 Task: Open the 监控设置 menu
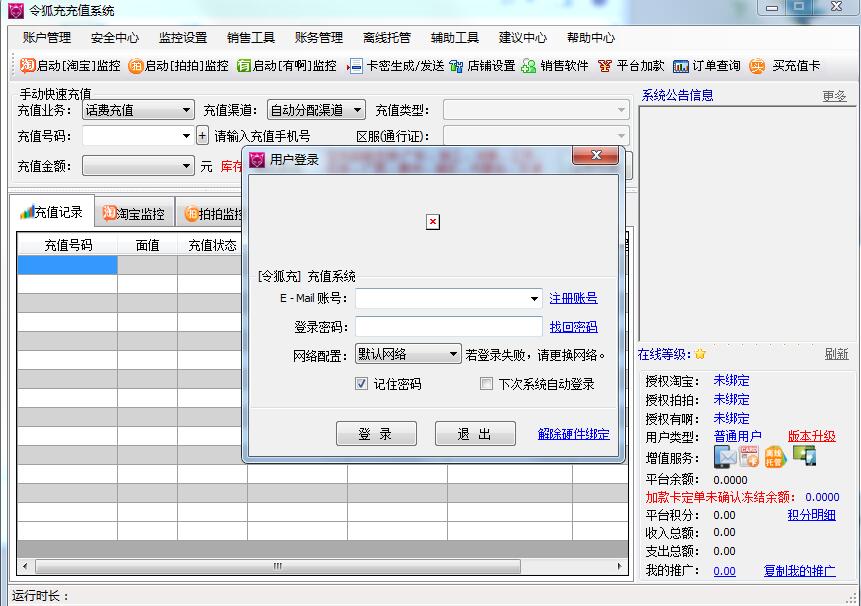coord(183,37)
